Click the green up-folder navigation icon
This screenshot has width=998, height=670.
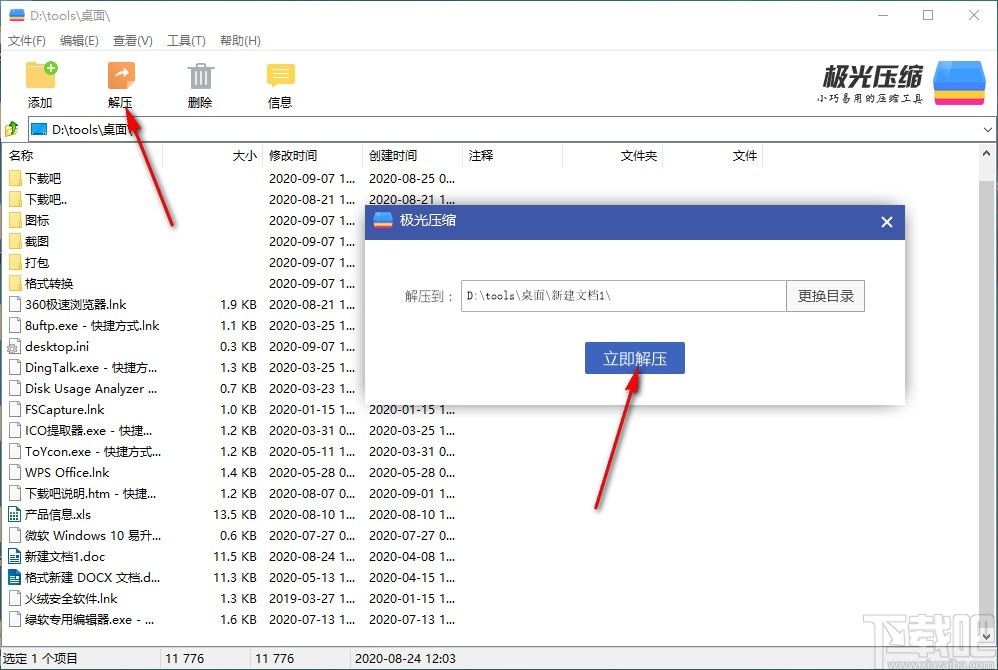tap(11, 129)
